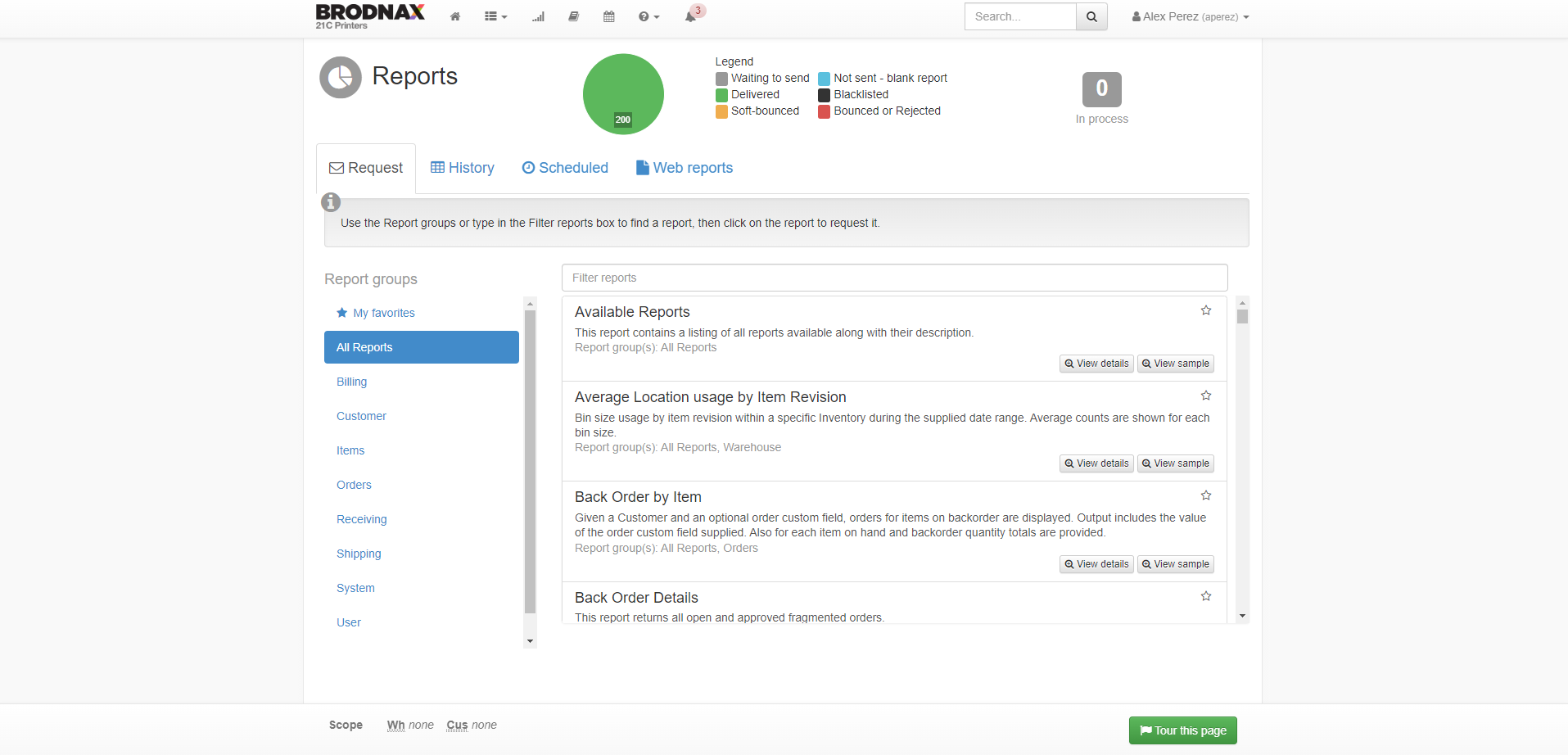
Task: Click the Brodnax 21C Printers logo
Action: 370,16
